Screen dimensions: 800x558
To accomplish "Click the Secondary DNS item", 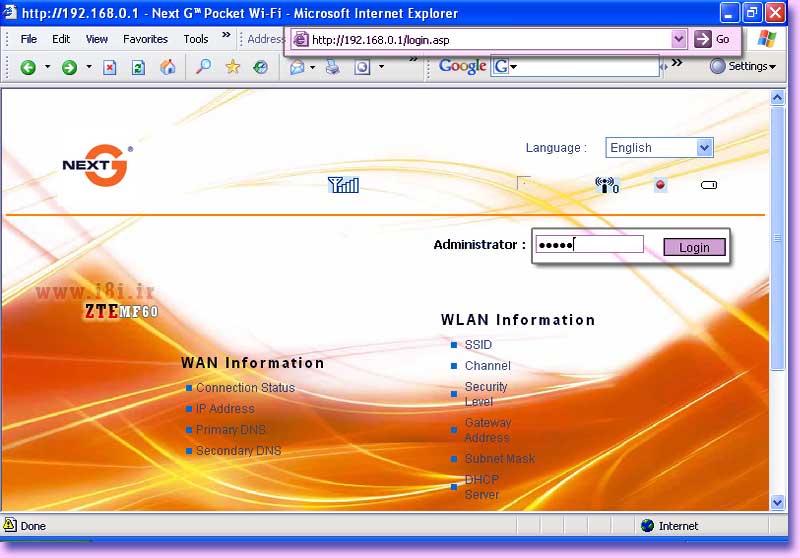I will click(238, 451).
